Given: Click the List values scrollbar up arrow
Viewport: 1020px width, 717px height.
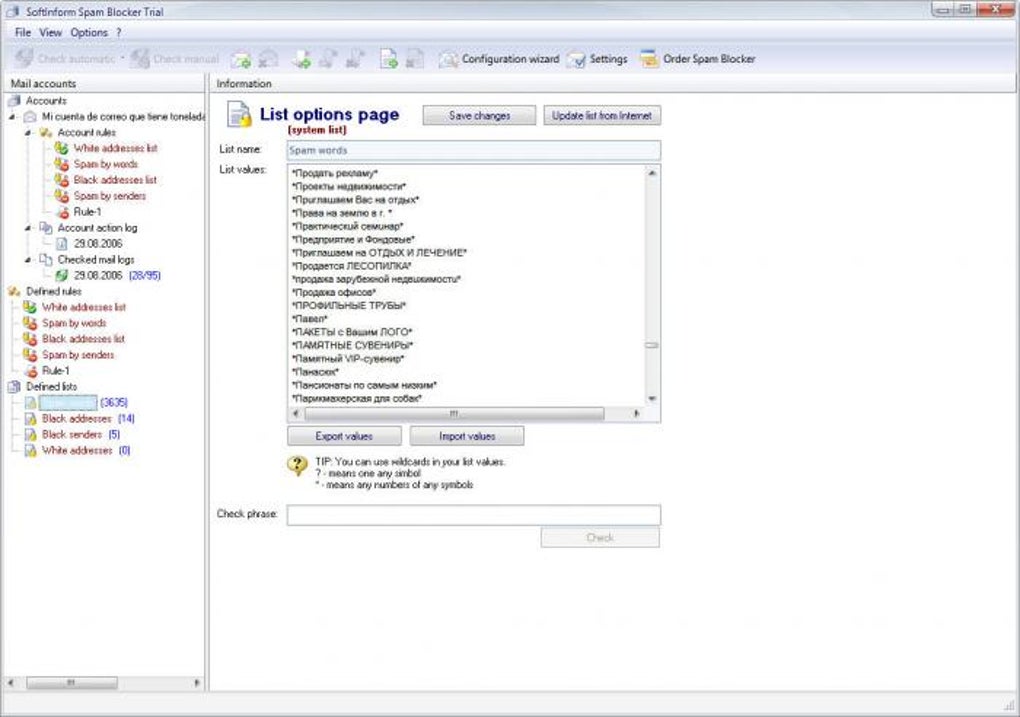Looking at the screenshot, I should click(652, 173).
